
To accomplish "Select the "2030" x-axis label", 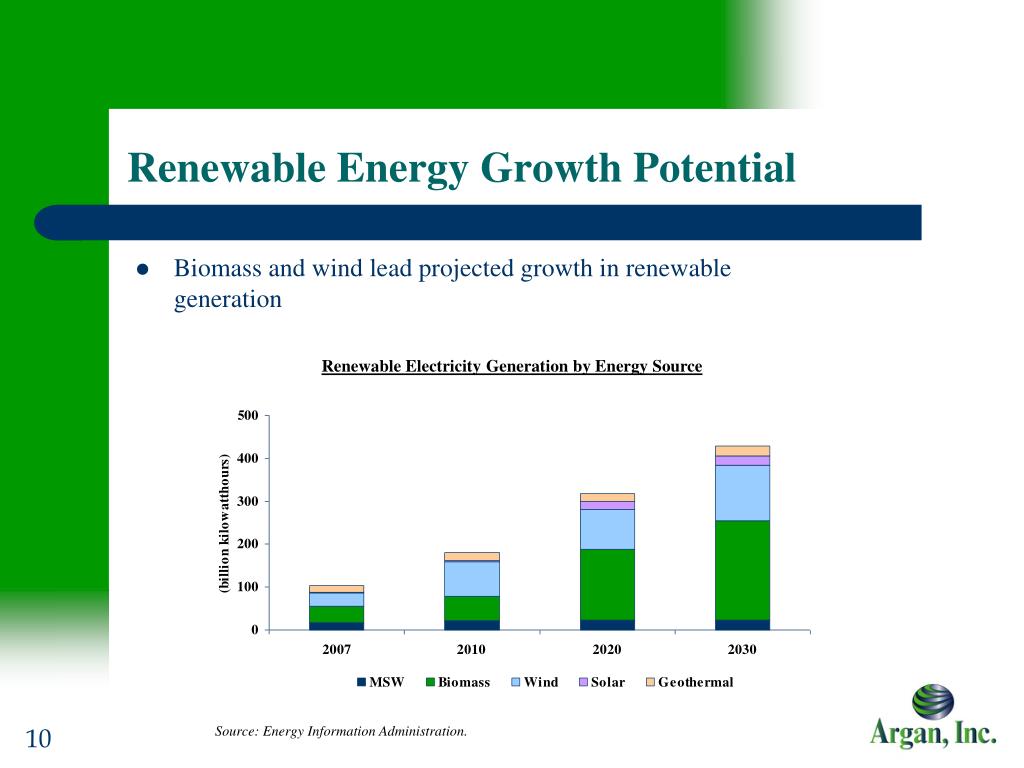I will [x=742, y=650].
